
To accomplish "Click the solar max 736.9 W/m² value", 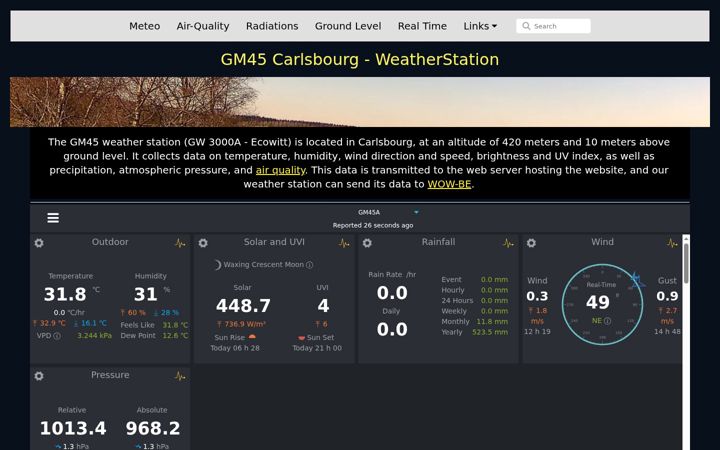I will [x=242, y=324].
